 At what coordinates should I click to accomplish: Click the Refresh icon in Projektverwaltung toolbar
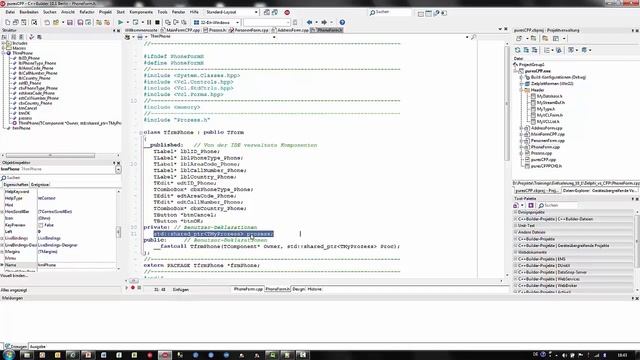[518, 50]
